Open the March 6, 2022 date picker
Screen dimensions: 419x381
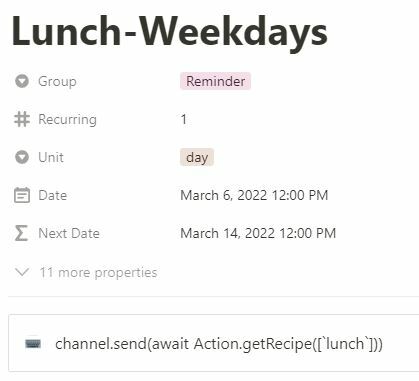coord(254,195)
